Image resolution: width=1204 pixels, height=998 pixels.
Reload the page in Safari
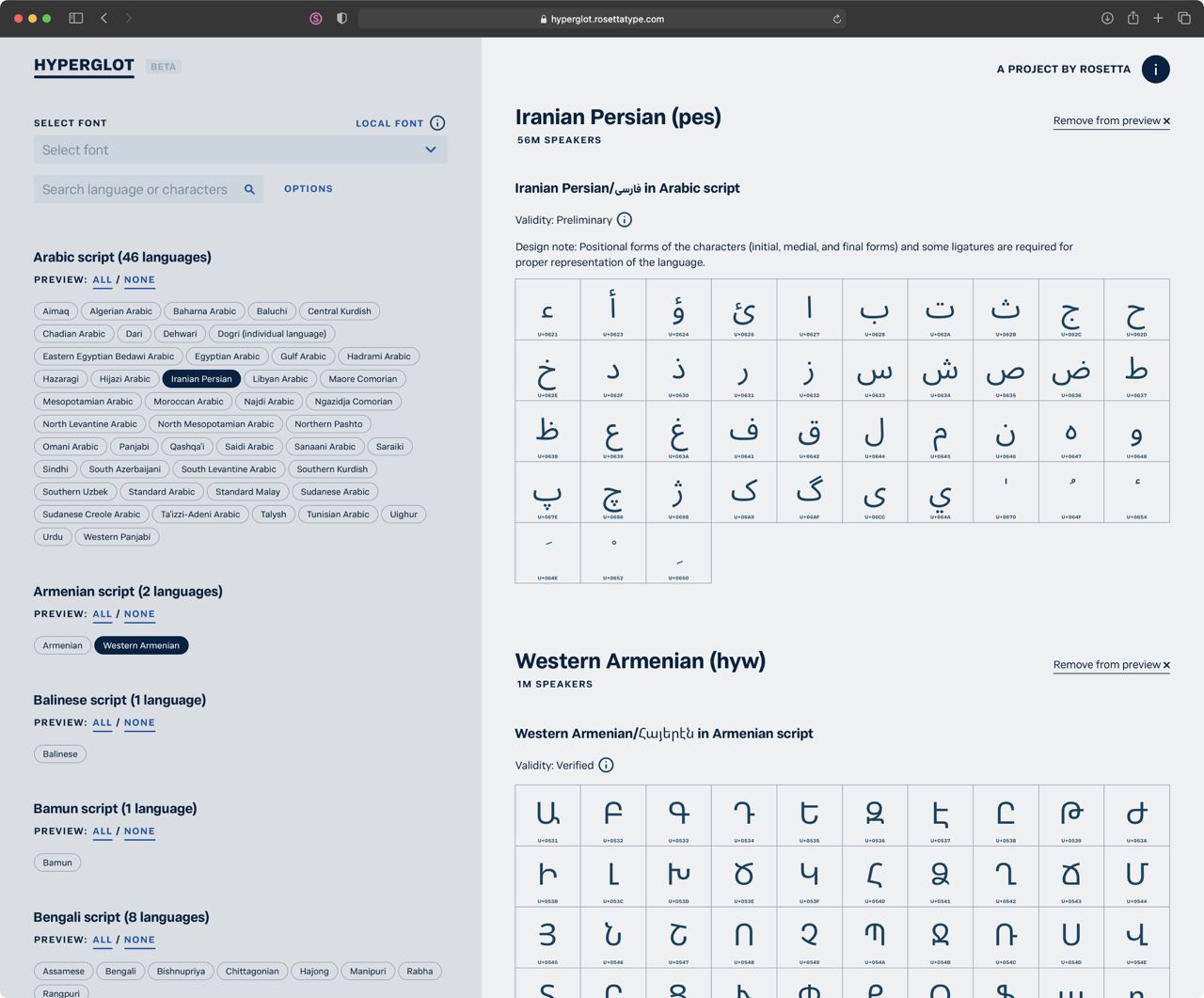[x=836, y=19]
